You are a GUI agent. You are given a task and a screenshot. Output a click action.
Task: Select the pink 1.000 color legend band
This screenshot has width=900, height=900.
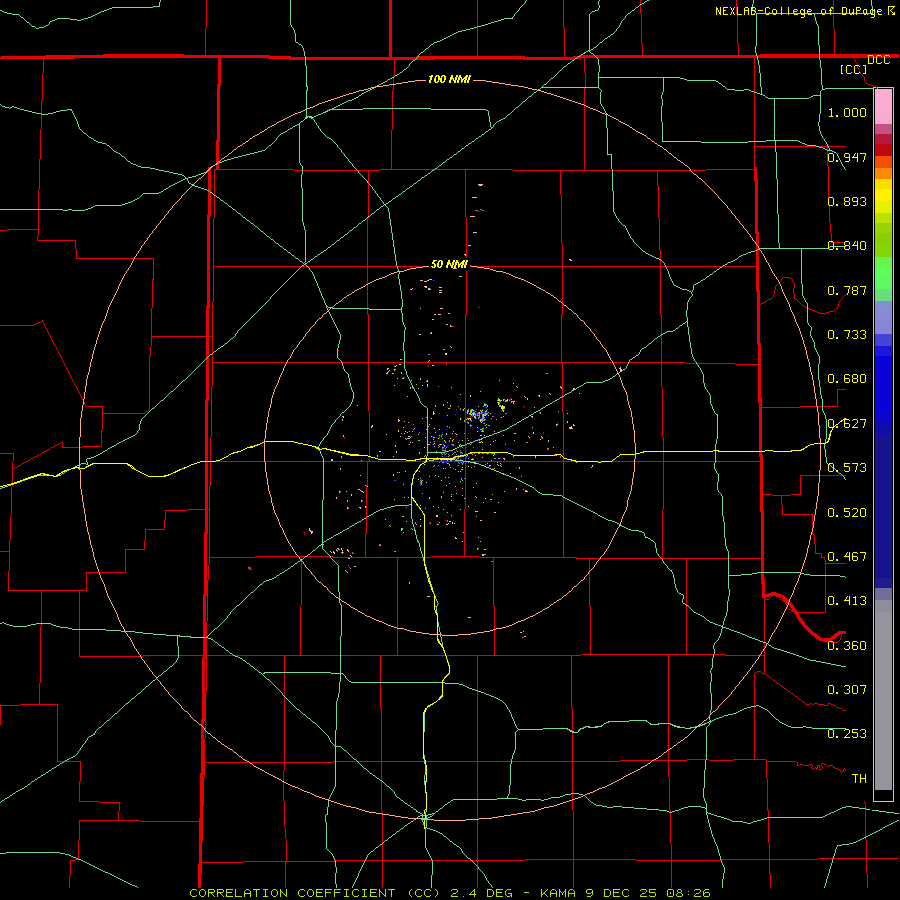pos(883,107)
